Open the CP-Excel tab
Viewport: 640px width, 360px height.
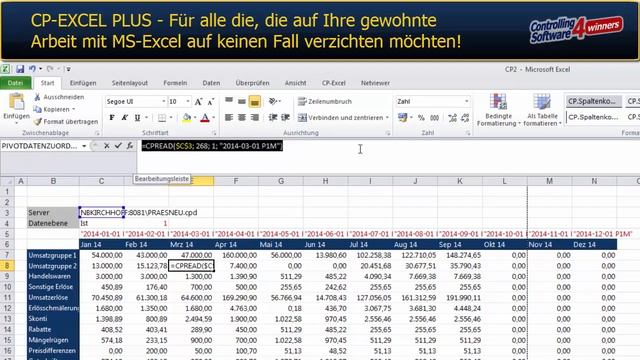coord(333,83)
